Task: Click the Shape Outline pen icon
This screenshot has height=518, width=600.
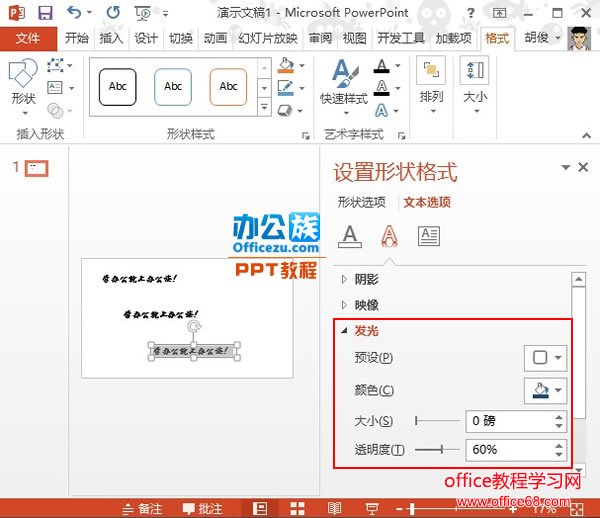Action: click(286, 88)
